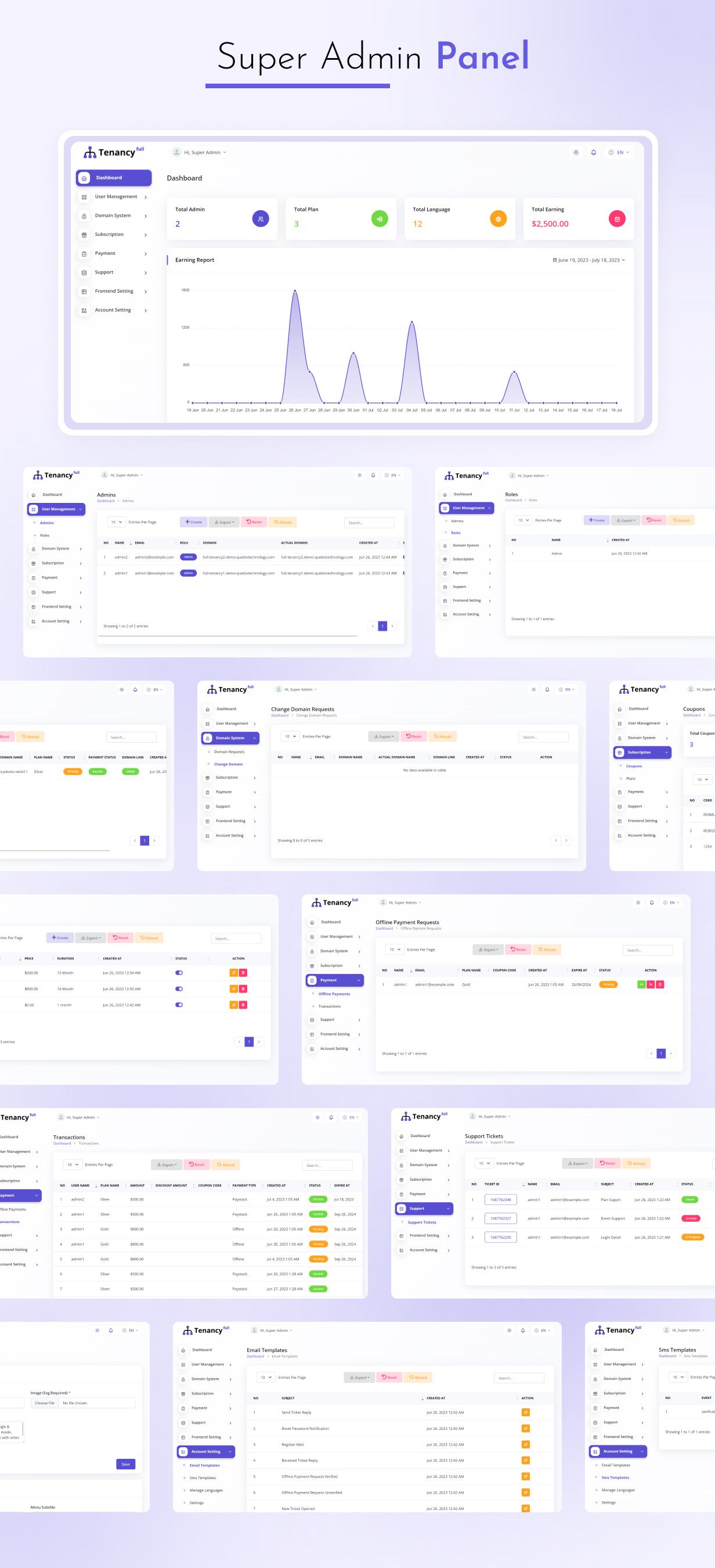Delete the $800.00 plan row
Image resolution: width=715 pixels, height=1568 pixels.
pyautogui.click(x=243, y=988)
